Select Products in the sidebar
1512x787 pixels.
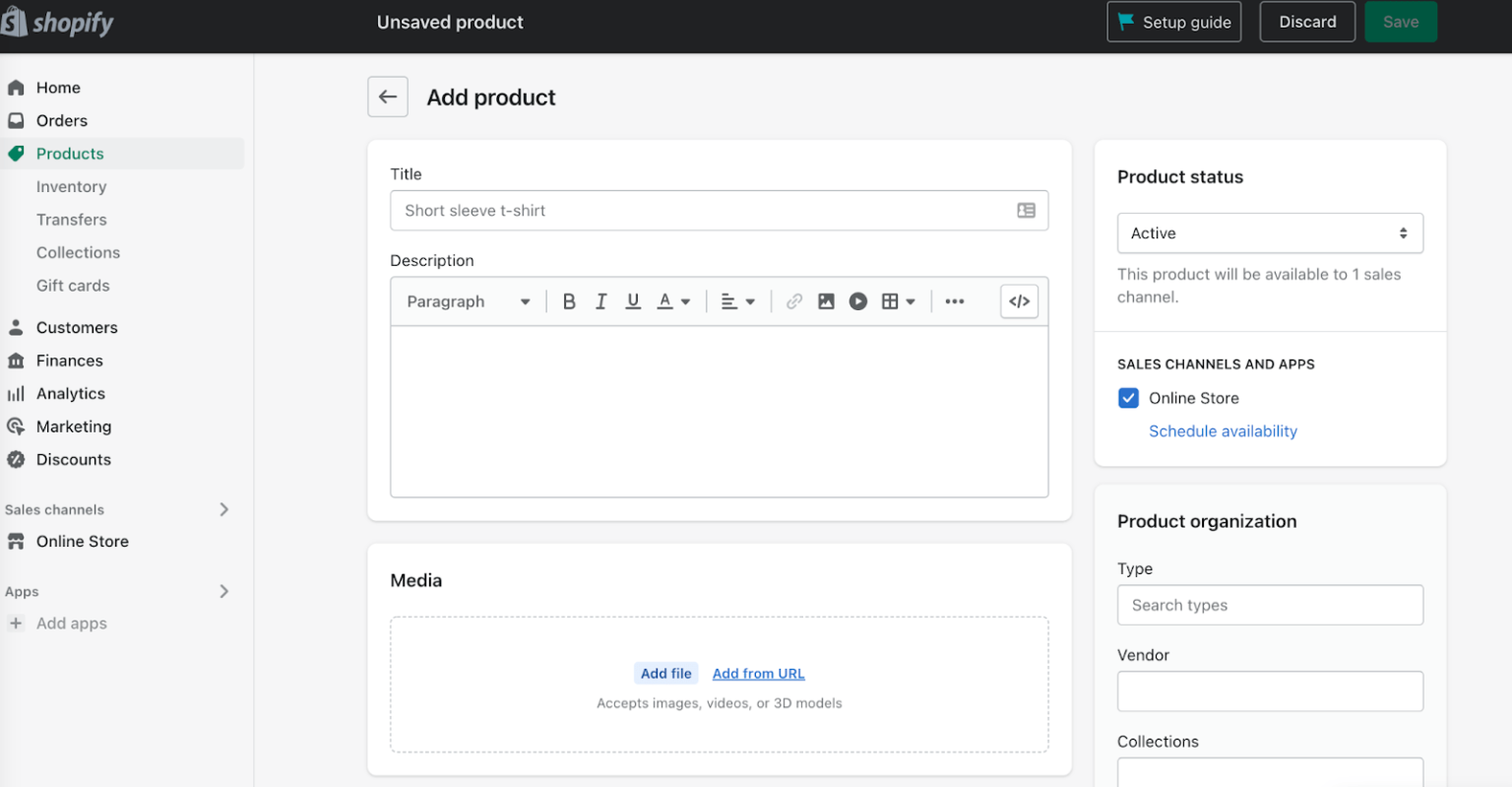coord(69,153)
